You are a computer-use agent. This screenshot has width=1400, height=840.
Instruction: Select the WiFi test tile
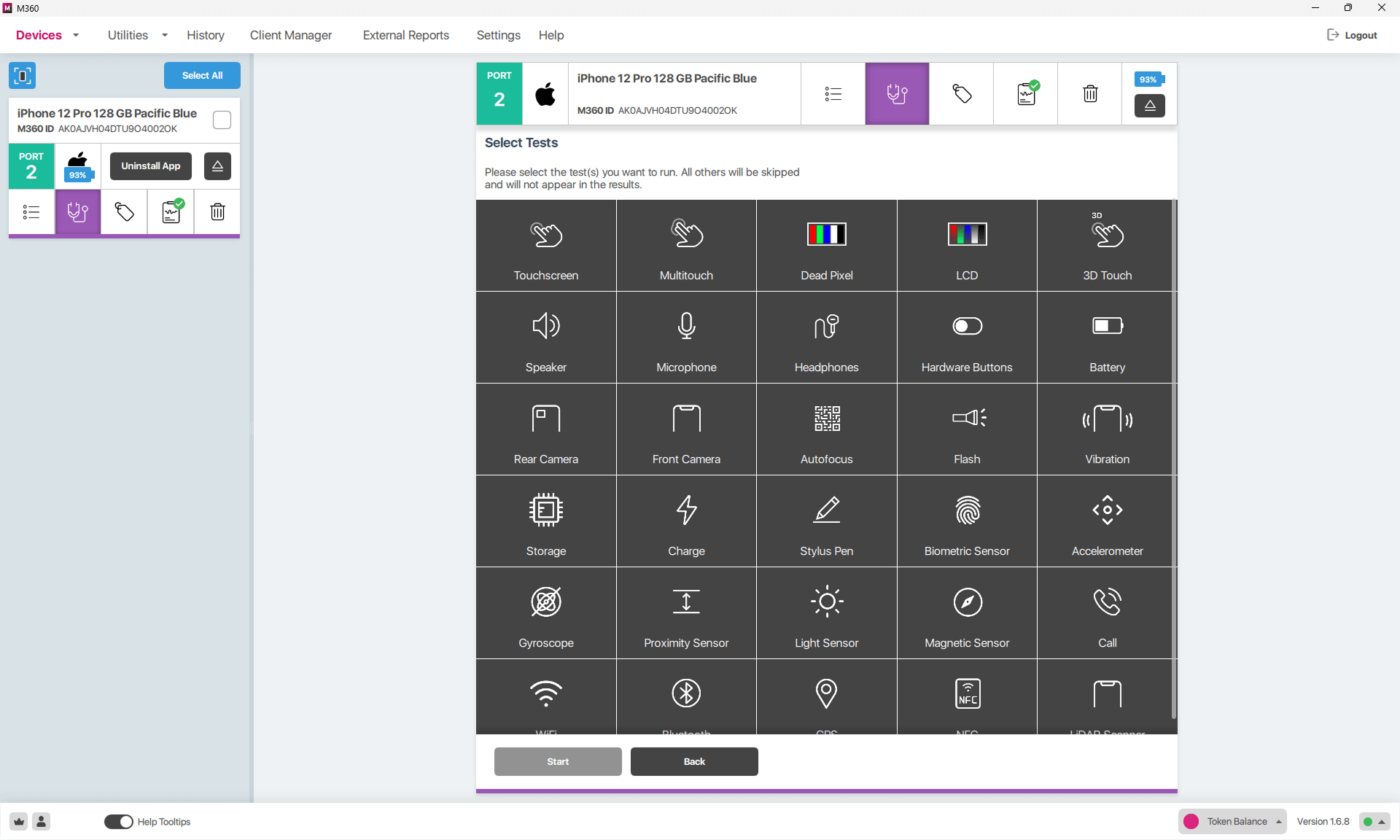[546, 697]
